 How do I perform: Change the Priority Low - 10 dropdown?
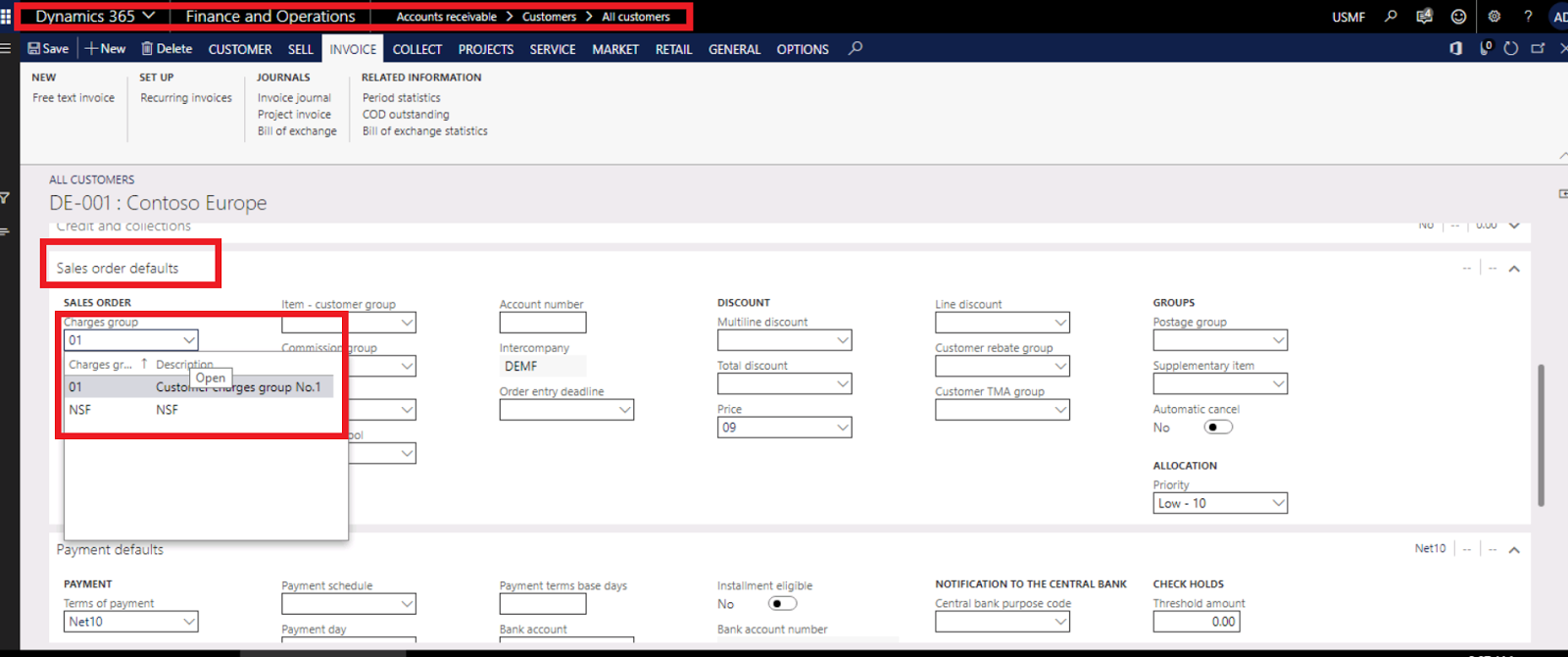pos(1220,503)
